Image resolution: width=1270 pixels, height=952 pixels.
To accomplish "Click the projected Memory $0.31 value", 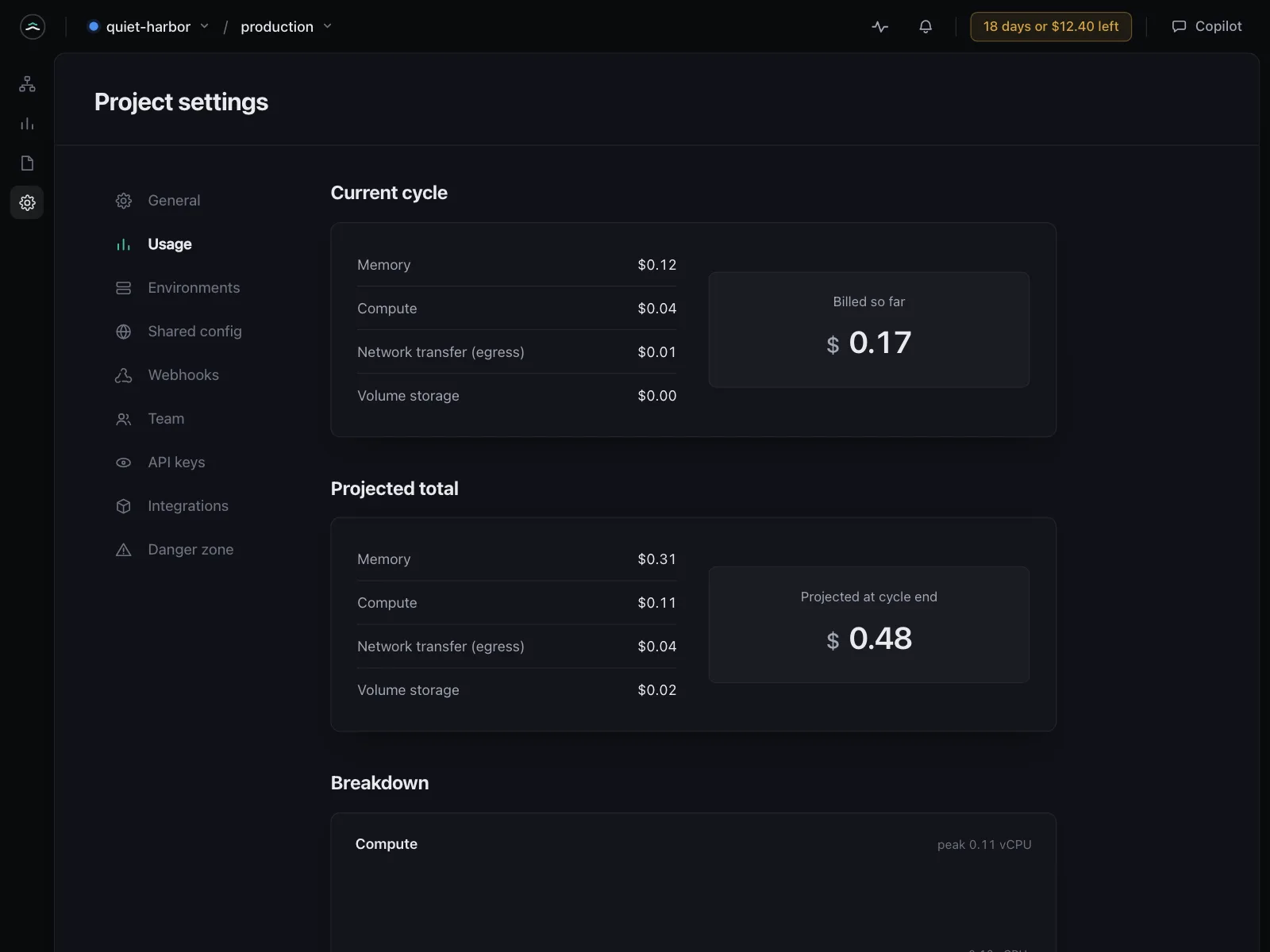I will click(657, 559).
